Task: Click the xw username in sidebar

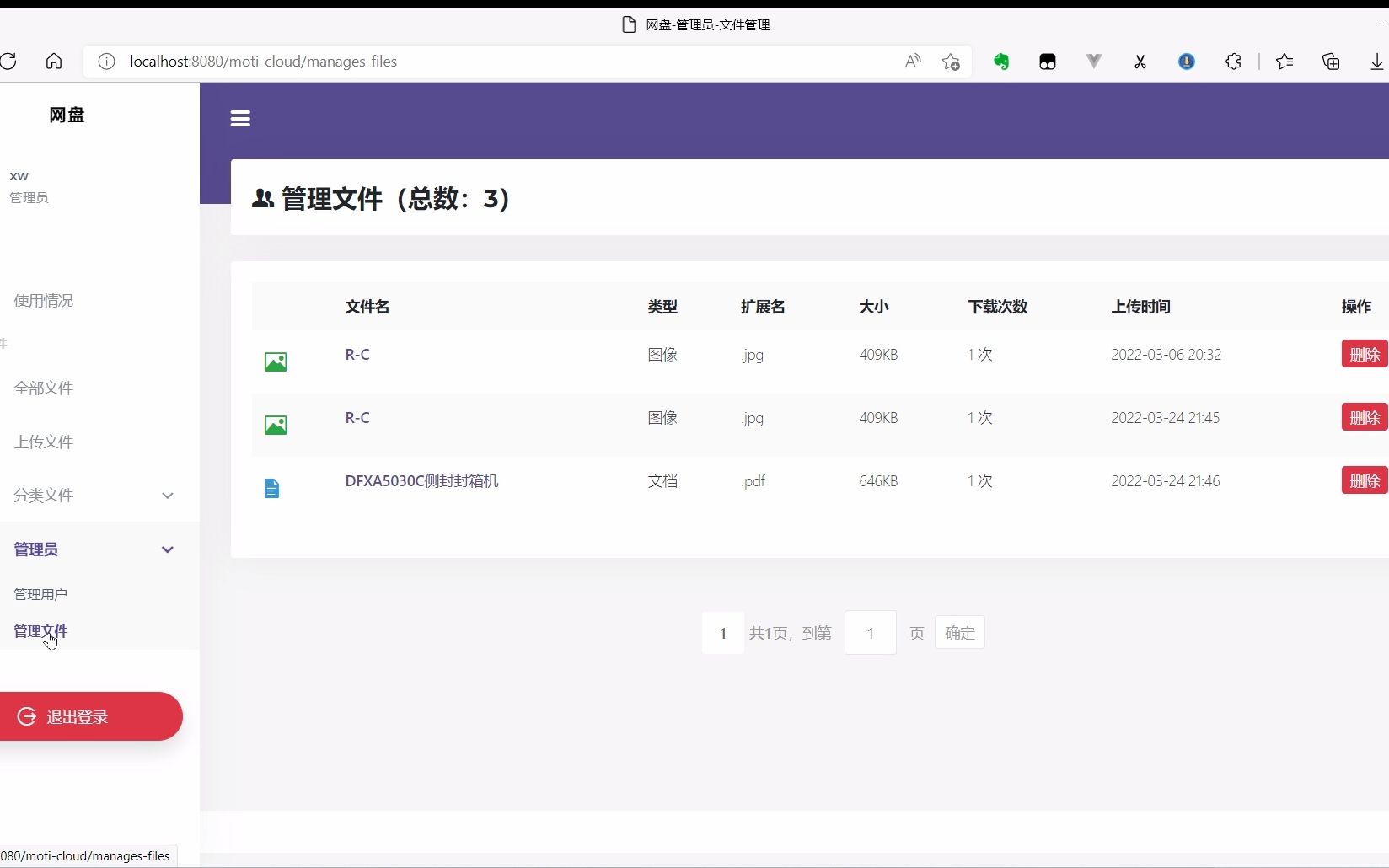Action: click(19, 176)
